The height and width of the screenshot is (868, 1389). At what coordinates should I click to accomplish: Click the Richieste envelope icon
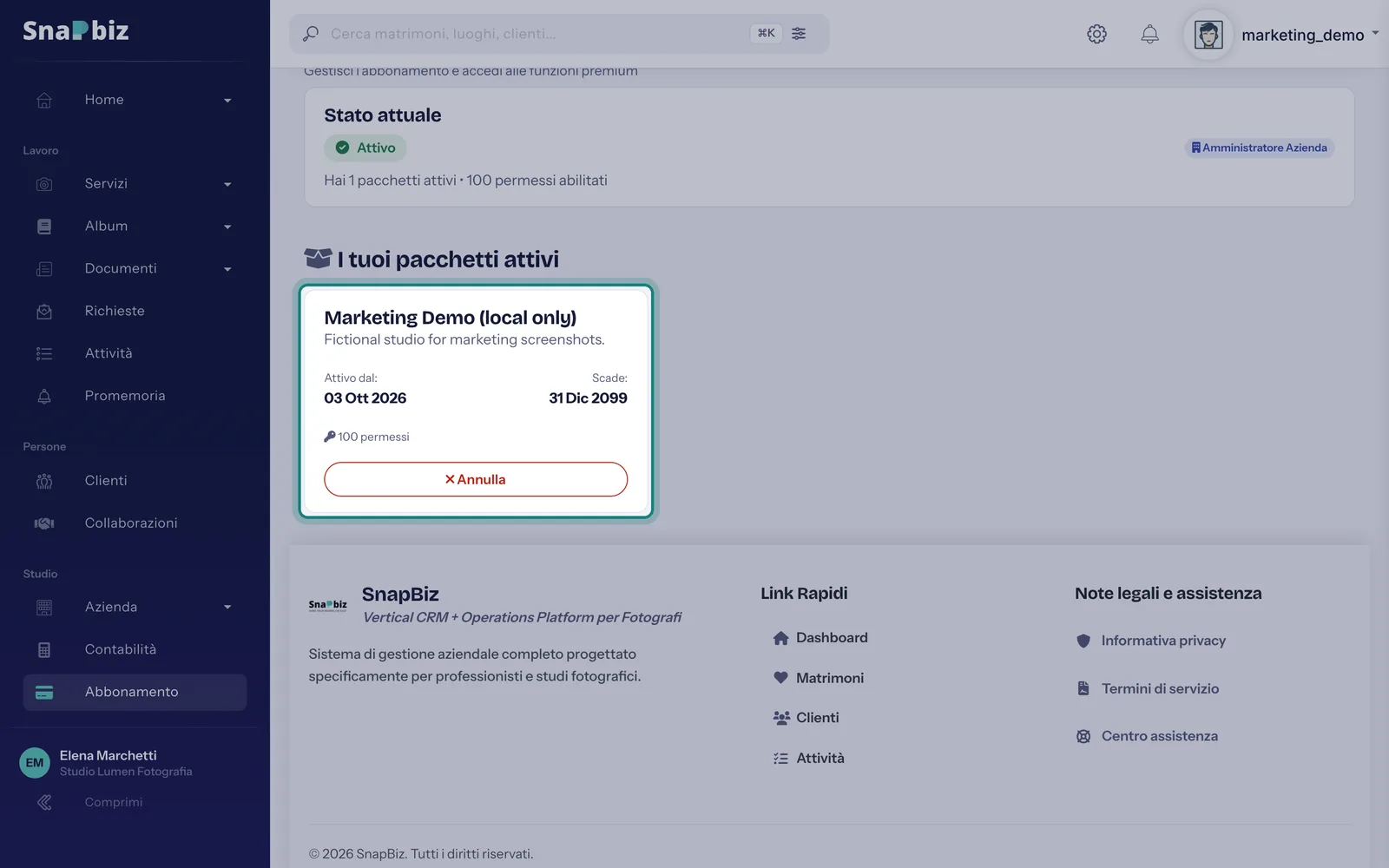click(x=44, y=311)
